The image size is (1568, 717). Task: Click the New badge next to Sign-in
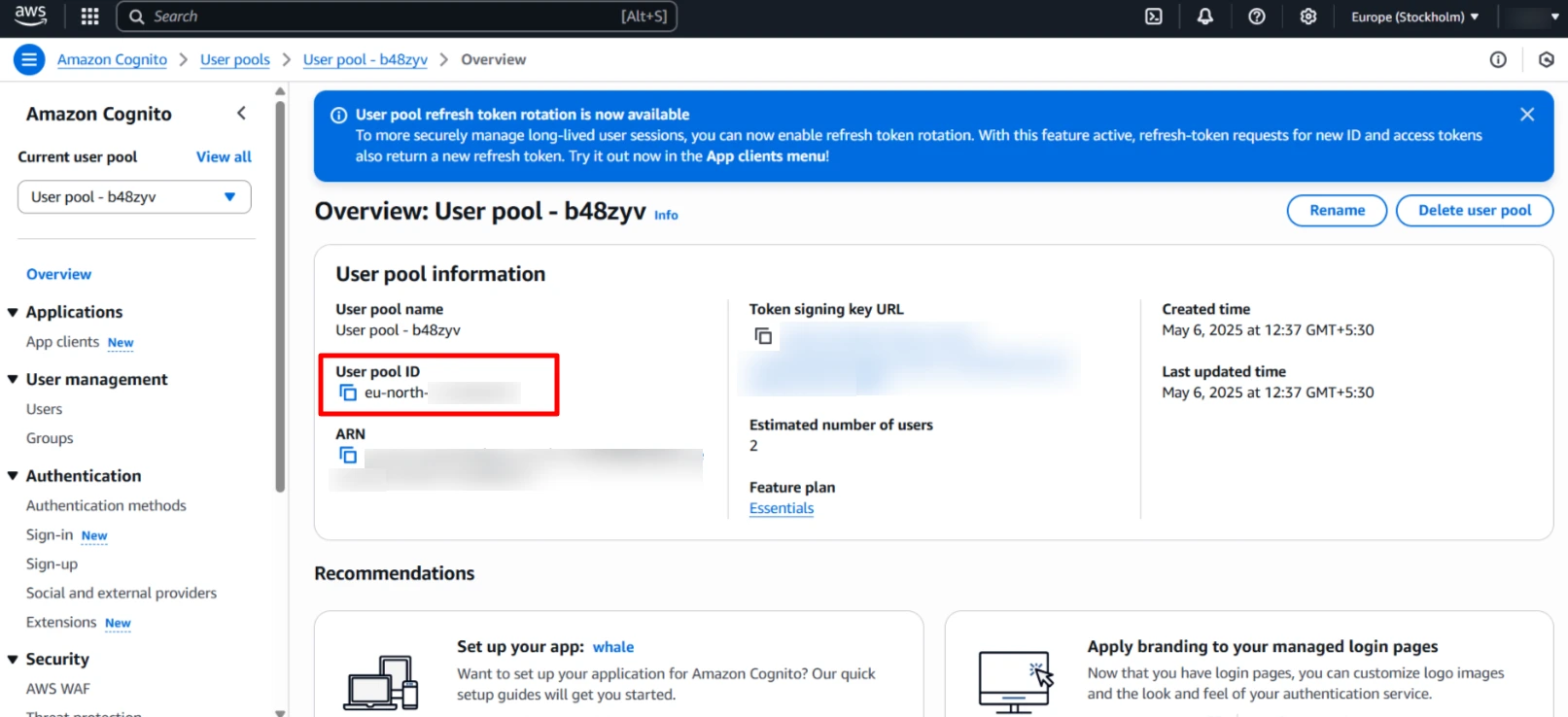94,535
